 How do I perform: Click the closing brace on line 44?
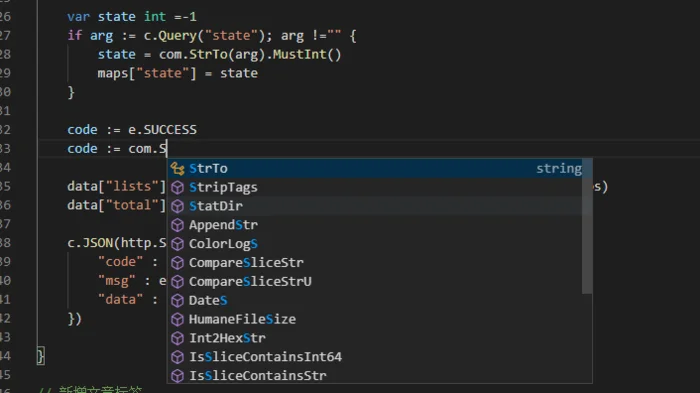(x=41, y=356)
